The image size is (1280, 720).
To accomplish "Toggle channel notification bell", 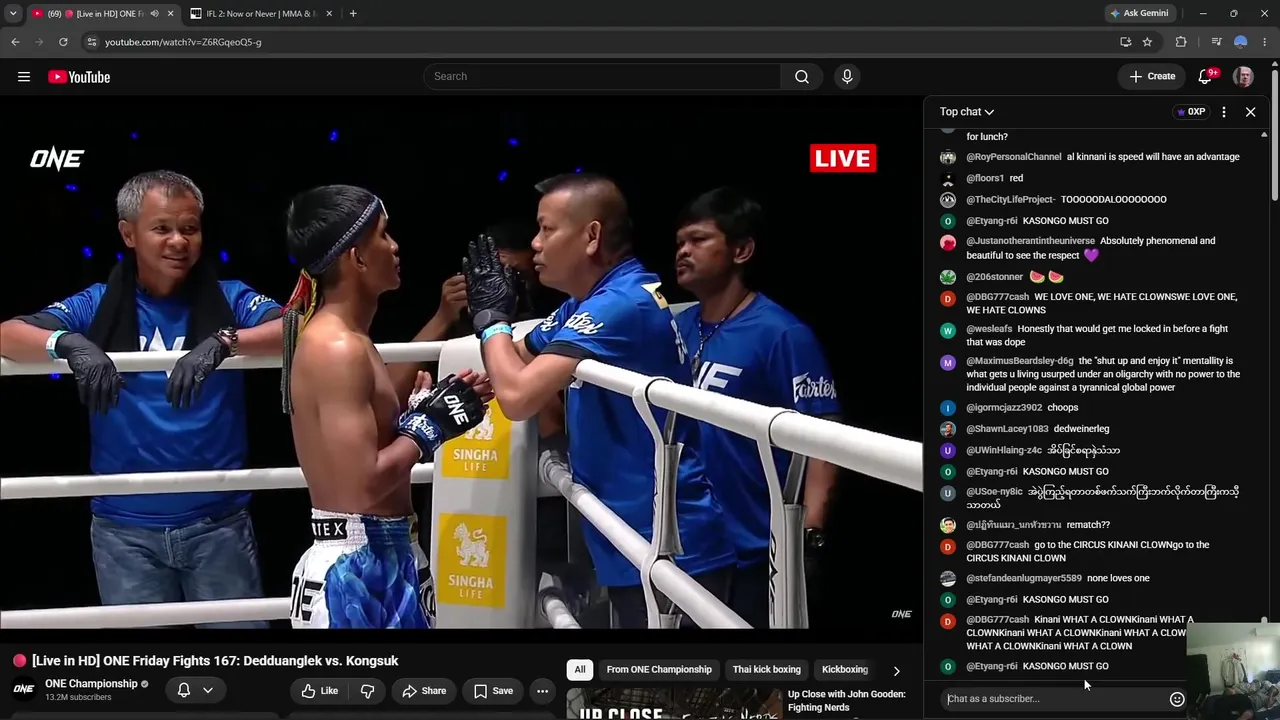I will coord(184,691).
